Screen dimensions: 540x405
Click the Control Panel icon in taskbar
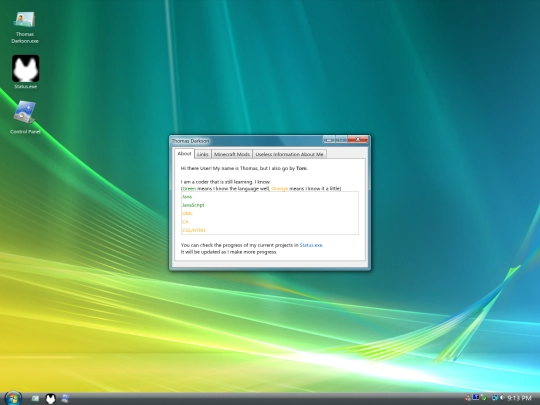(65, 398)
